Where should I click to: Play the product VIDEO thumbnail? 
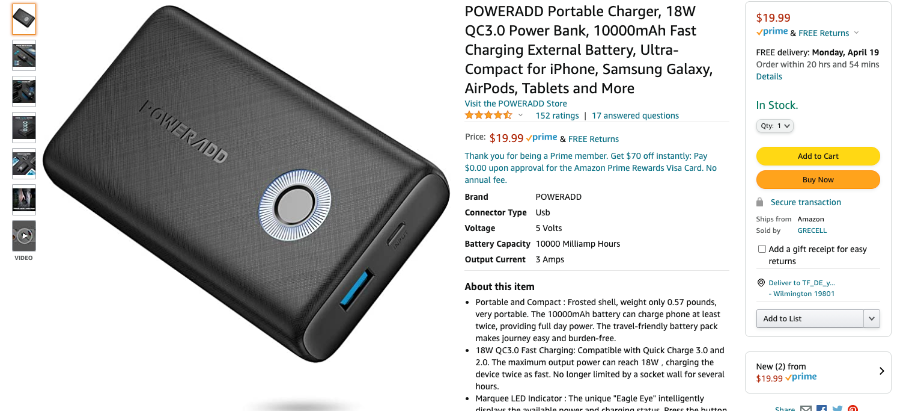24,235
